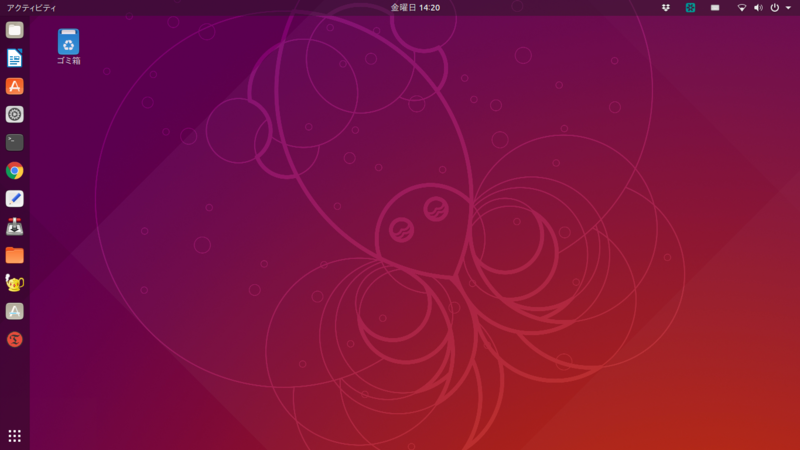Click the white keyboard input indicator
The image size is (800, 450).
[715, 8]
